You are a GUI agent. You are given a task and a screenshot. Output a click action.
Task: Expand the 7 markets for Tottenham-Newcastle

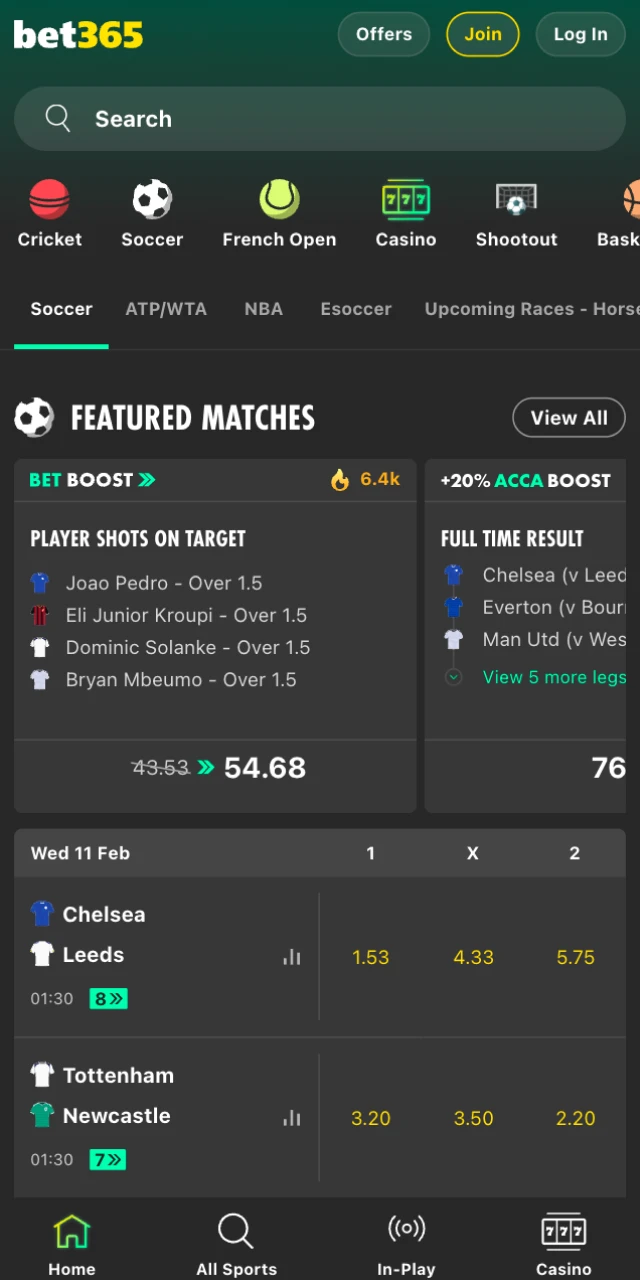coord(108,1159)
